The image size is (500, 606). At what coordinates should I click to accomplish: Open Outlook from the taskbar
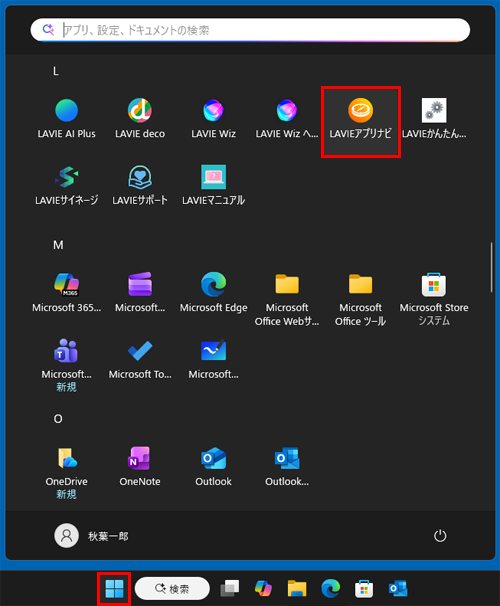click(x=398, y=589)
